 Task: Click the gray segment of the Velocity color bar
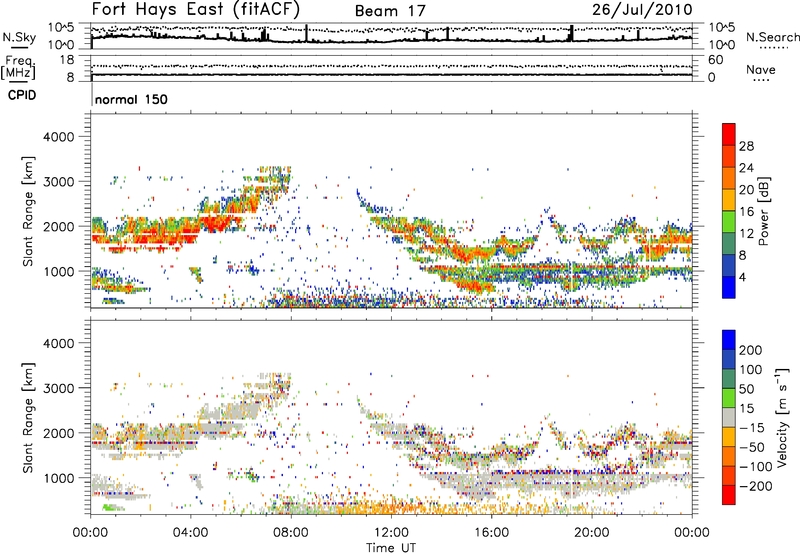click(729, 417)
